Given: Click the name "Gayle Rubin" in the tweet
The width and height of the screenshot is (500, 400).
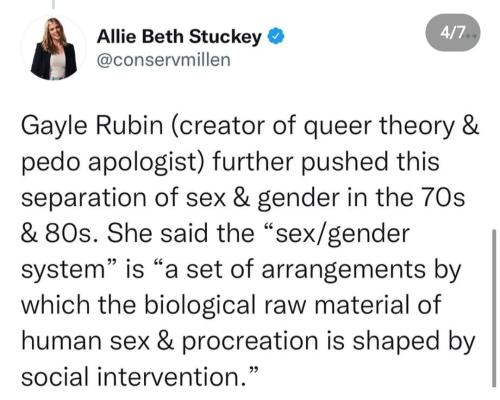Looking at the screenshot, I should (x=92, y=126).
